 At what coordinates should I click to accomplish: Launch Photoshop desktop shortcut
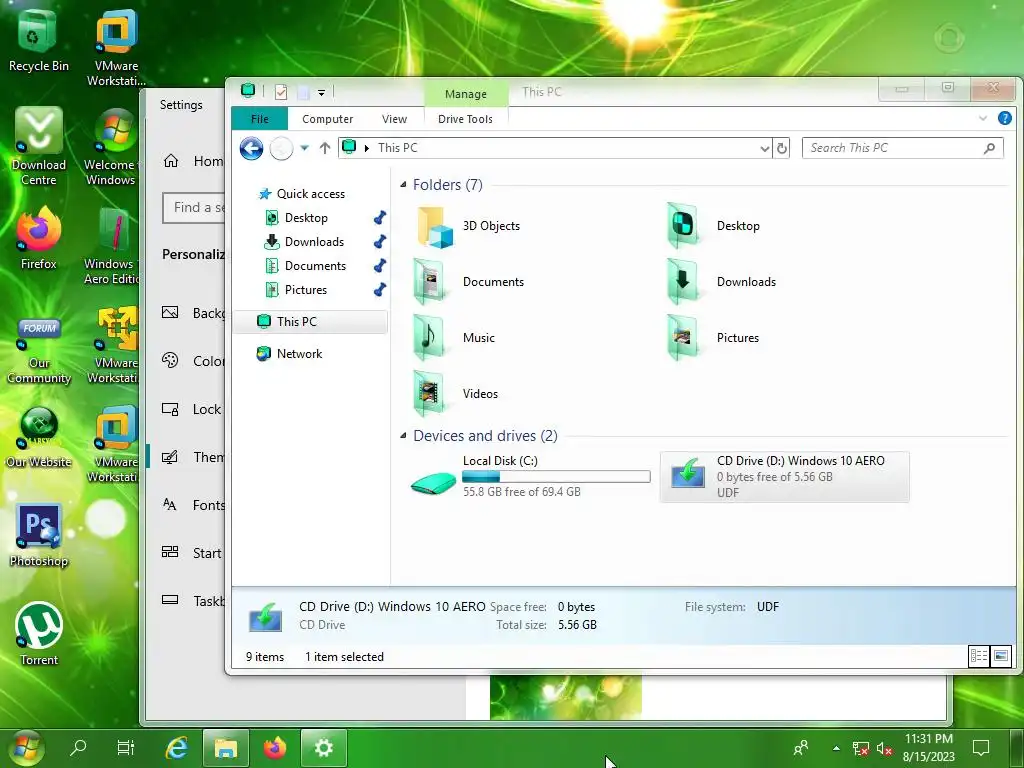(x=39, y=536)
